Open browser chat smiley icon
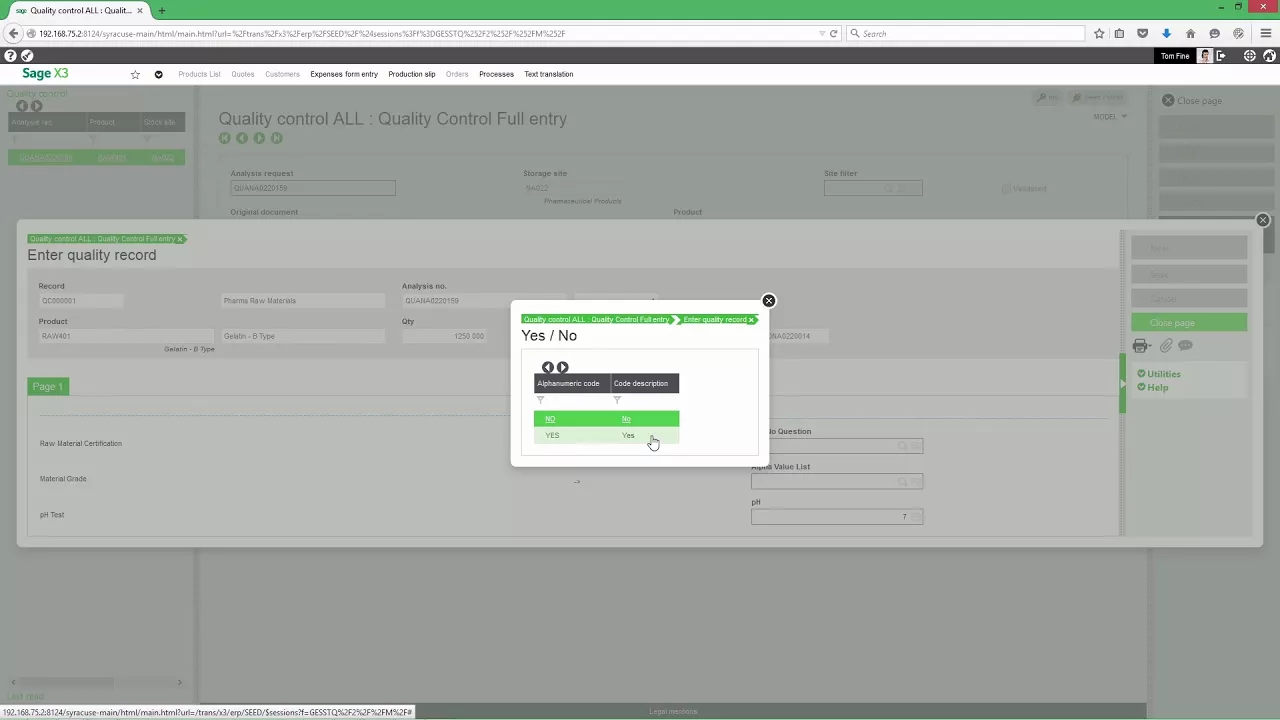Viewport: 1280px width, 720px height. (x=1214, y=33)
